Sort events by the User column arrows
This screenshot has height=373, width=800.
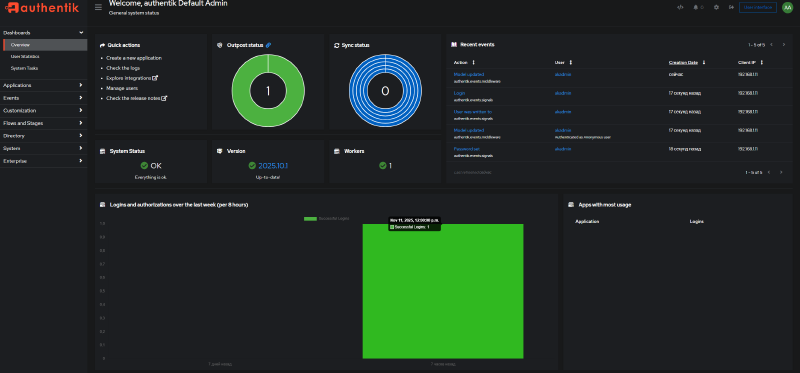pyautogui.click(x=570, y=62)
